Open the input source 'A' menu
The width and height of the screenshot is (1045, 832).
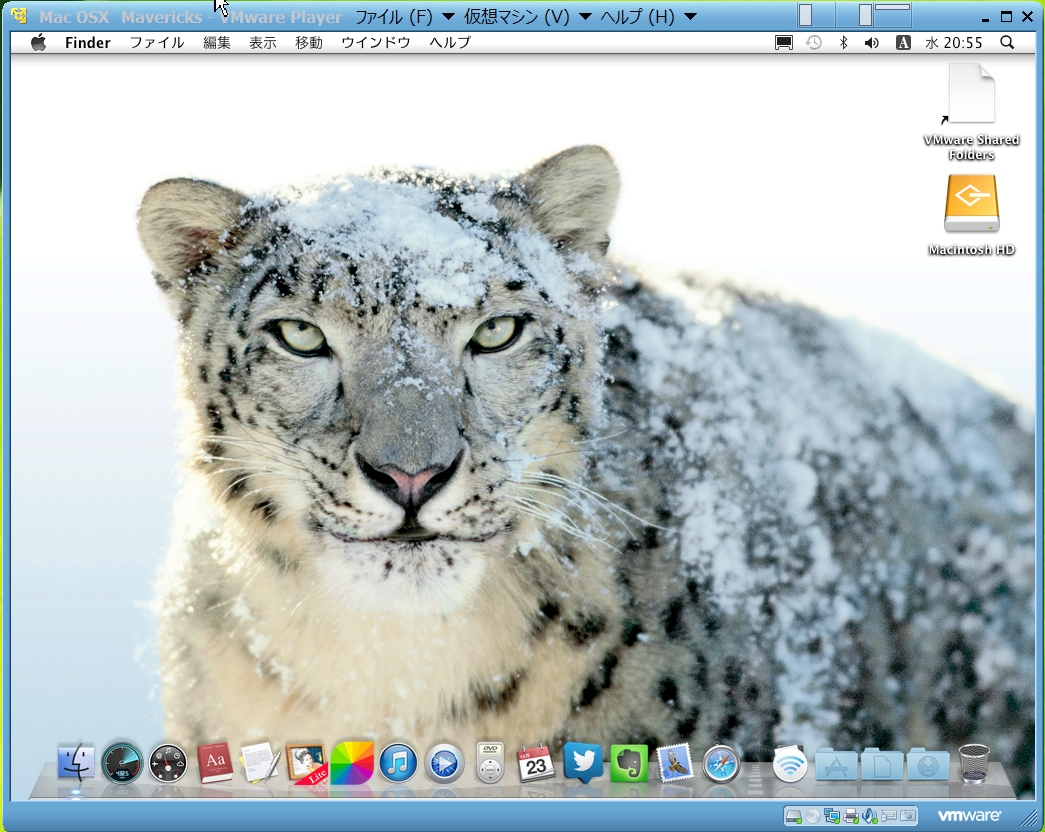[903, 43]
